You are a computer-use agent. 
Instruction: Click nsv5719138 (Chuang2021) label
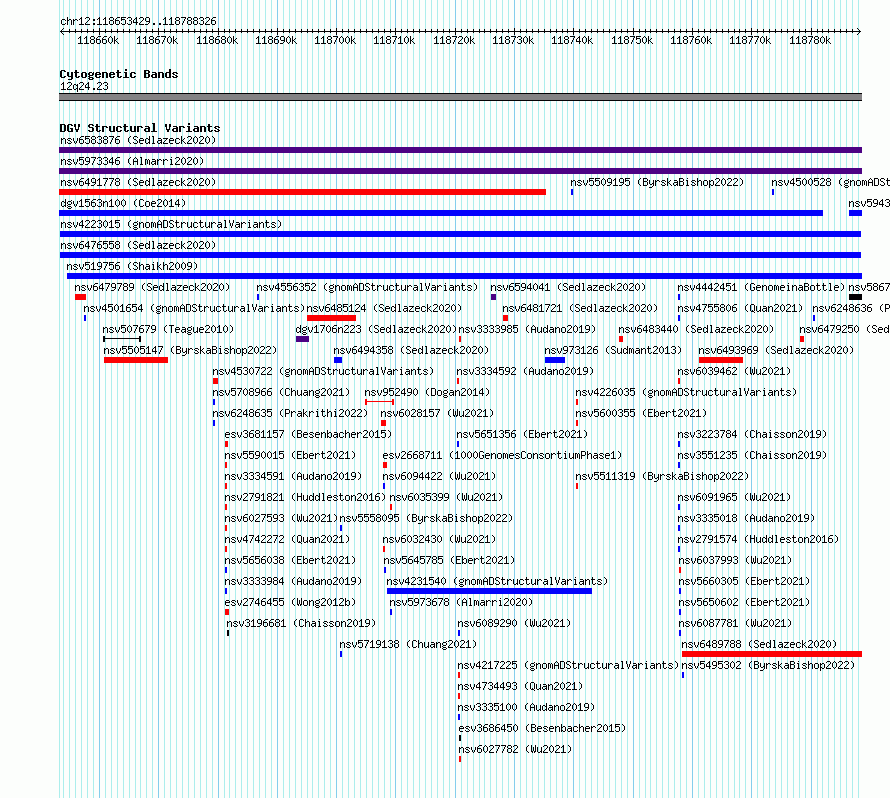tap(408, 644)
